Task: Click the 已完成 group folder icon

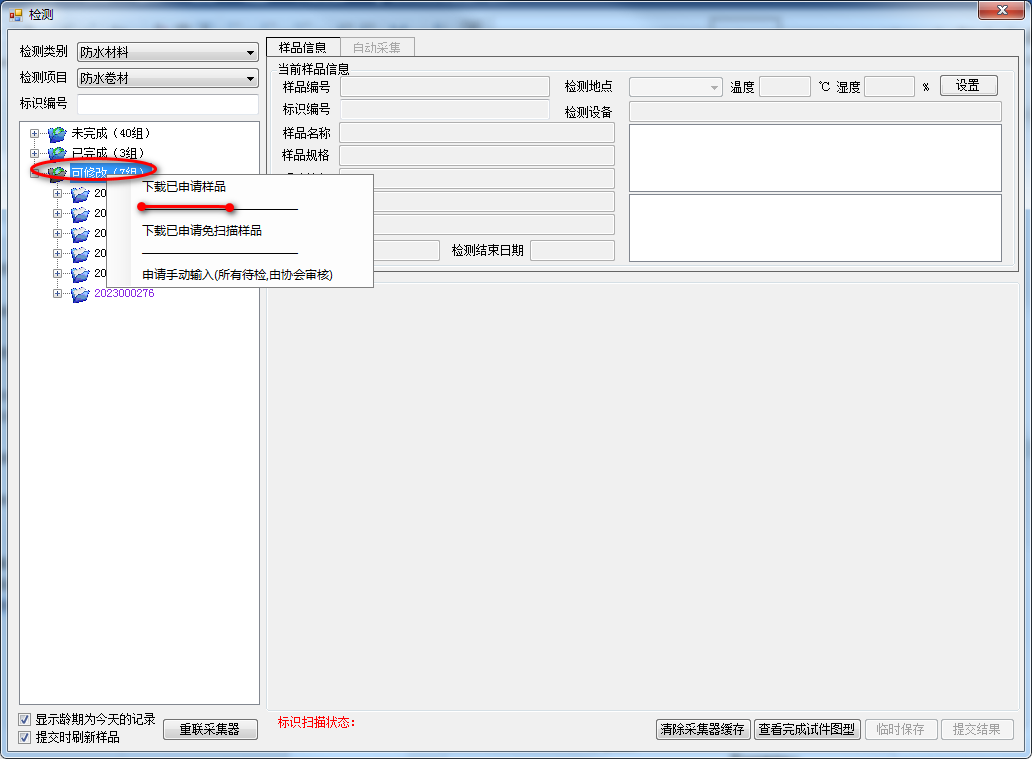Action: click(56, 153)
